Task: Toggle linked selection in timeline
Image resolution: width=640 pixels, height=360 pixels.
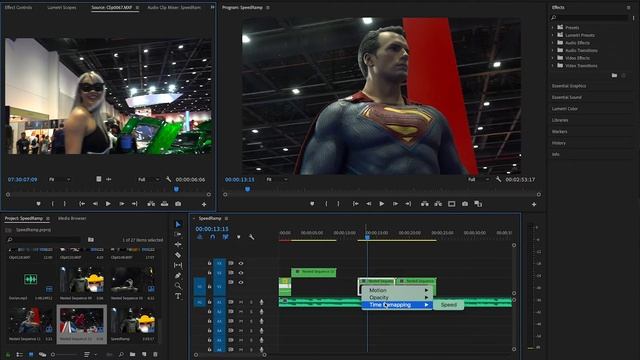Action: (225, 237)
